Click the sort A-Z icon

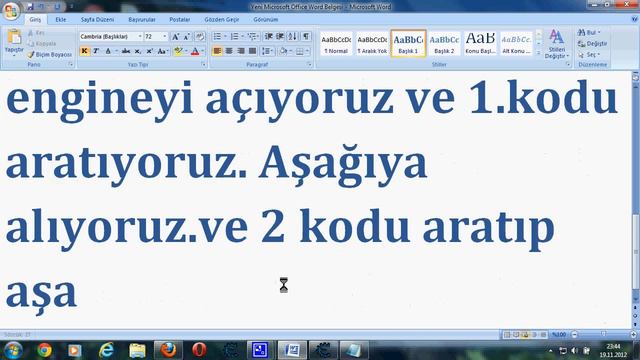(x=293, y=37)
